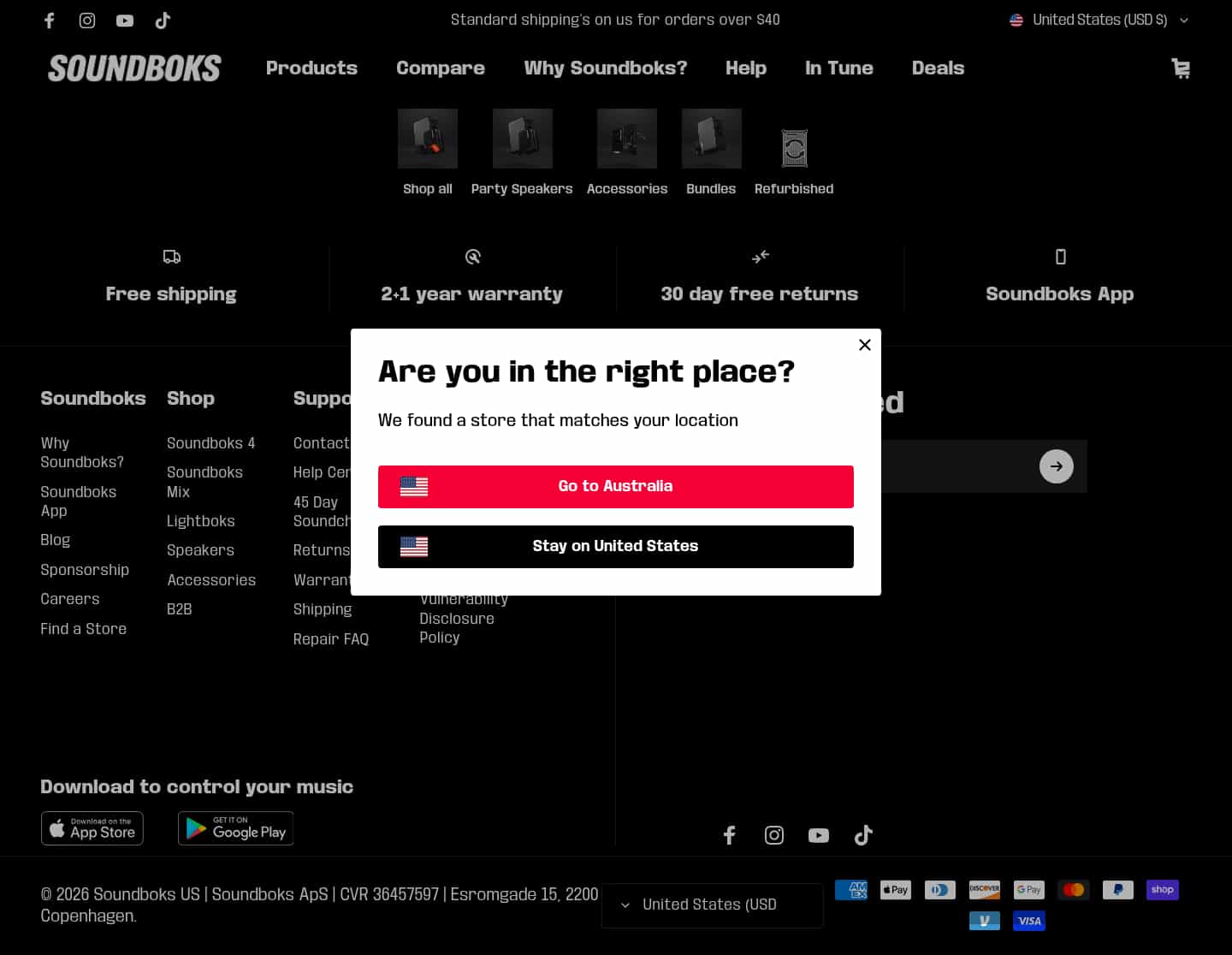
Task: Click the Diners Club payment icon
Action: click(940, 890)
